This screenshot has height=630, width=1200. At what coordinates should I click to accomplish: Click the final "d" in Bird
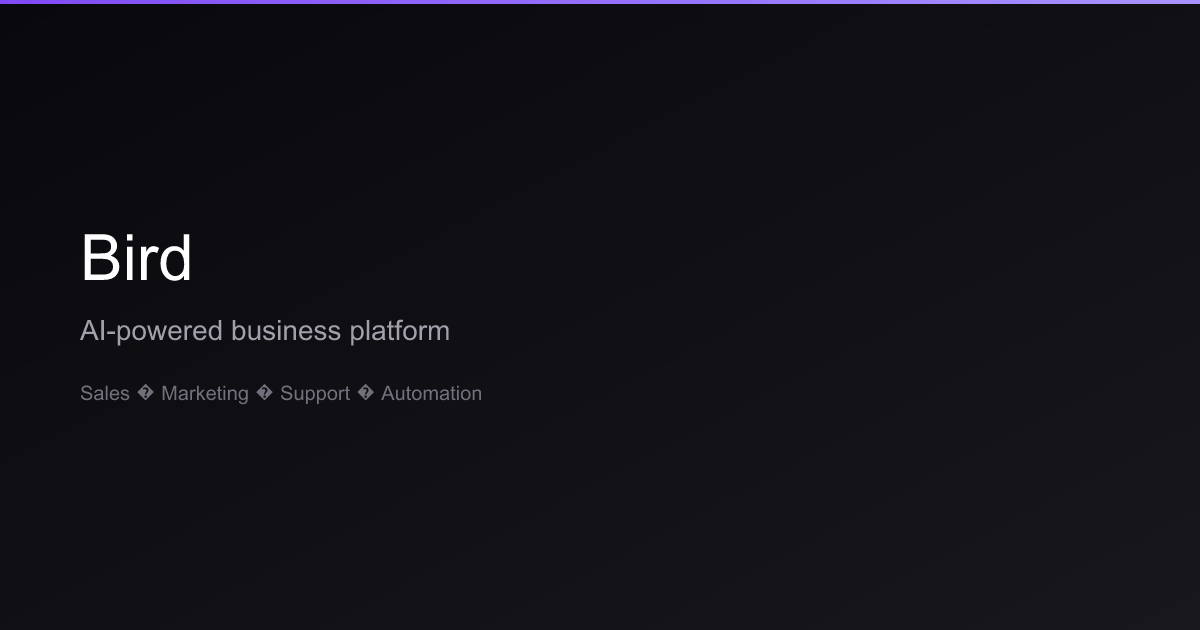tap(173, 258)
